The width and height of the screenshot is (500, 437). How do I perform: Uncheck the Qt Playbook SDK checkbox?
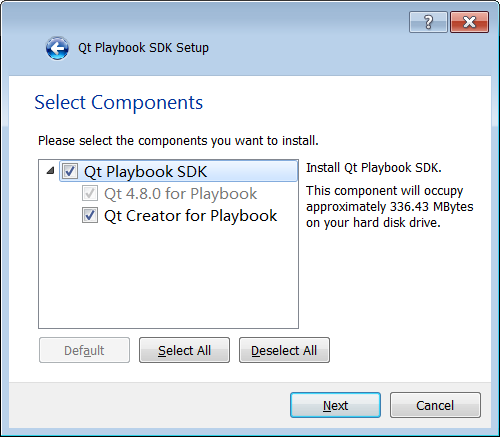pyautogui.click(x=70, y=171)
